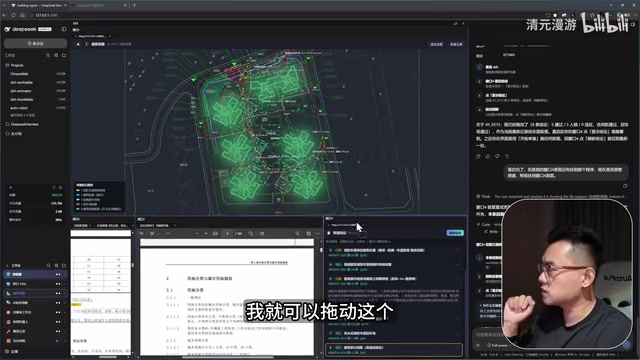
Task: Select the draw tool in the PDF toolbar
Action: tap(152, 233)
